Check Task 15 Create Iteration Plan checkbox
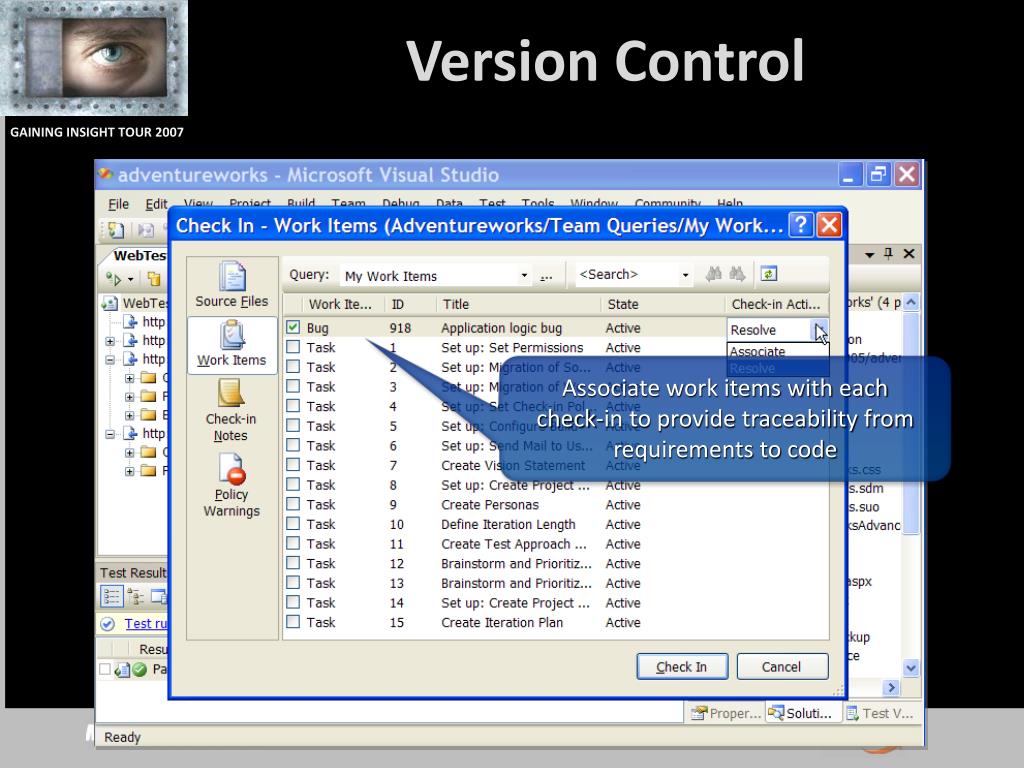The height and width of the screenshot is (768, 1024). click(293, 621)
